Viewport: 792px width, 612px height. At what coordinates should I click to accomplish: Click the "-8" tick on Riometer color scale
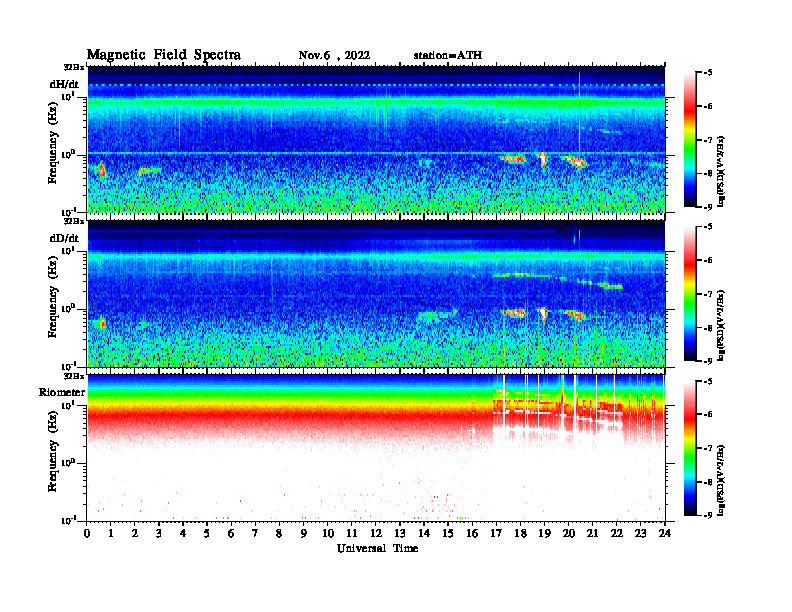708,482
